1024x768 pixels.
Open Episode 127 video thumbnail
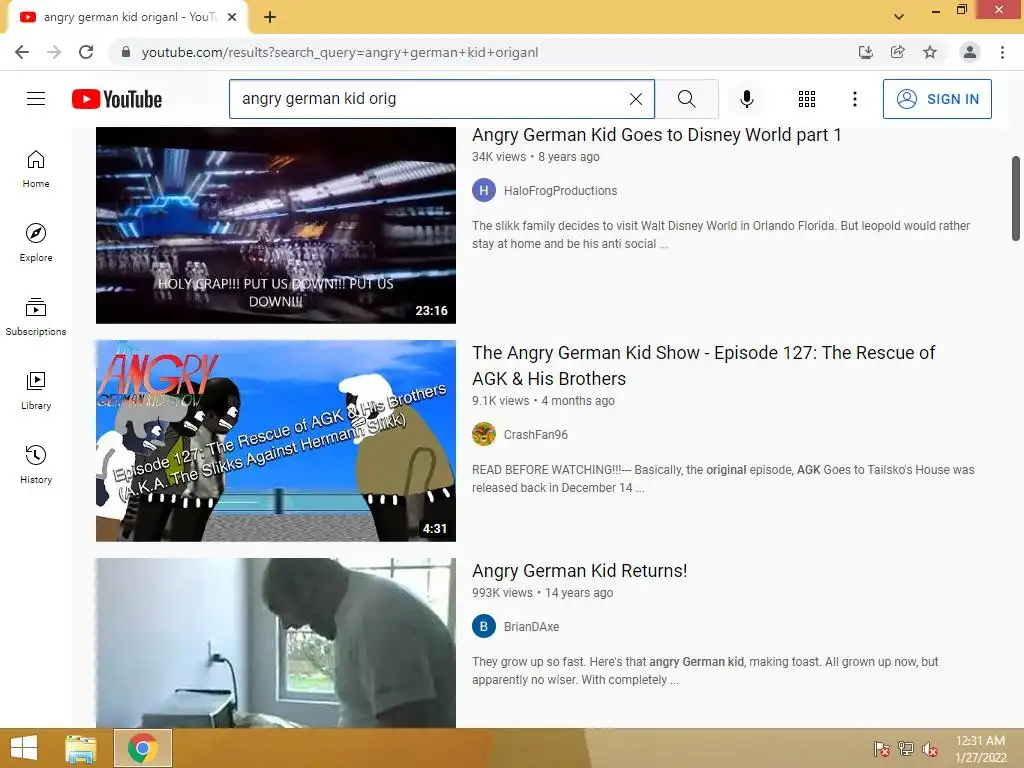click(276, 441)
